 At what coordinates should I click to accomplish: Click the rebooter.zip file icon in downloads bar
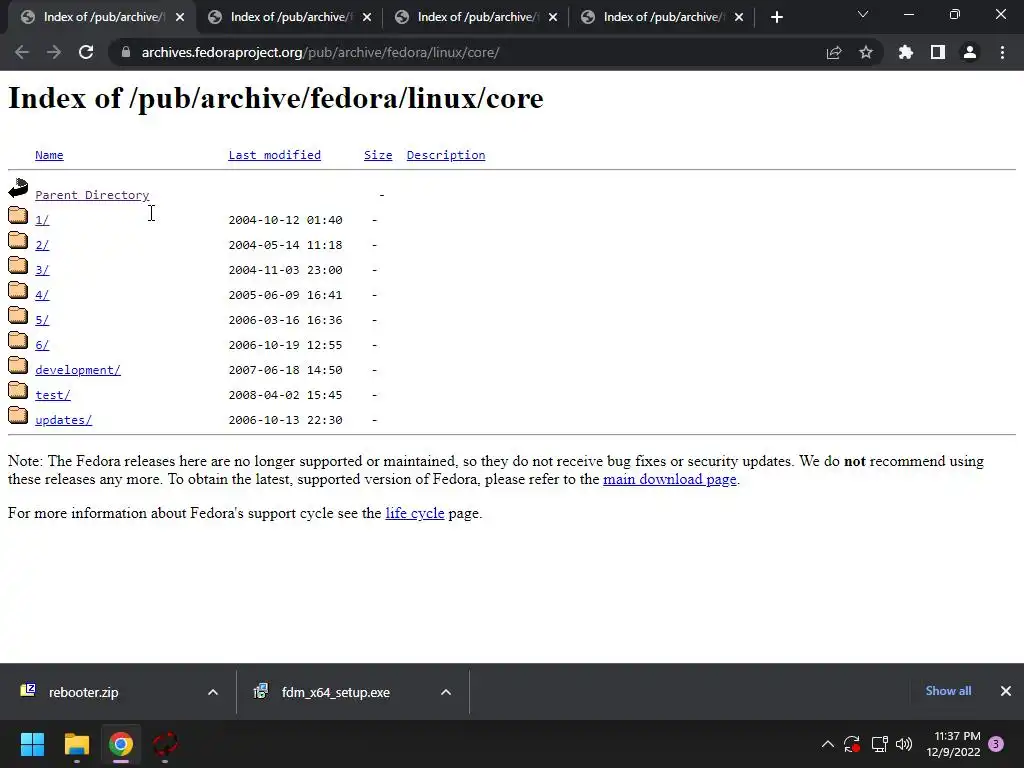click(28, 690)
